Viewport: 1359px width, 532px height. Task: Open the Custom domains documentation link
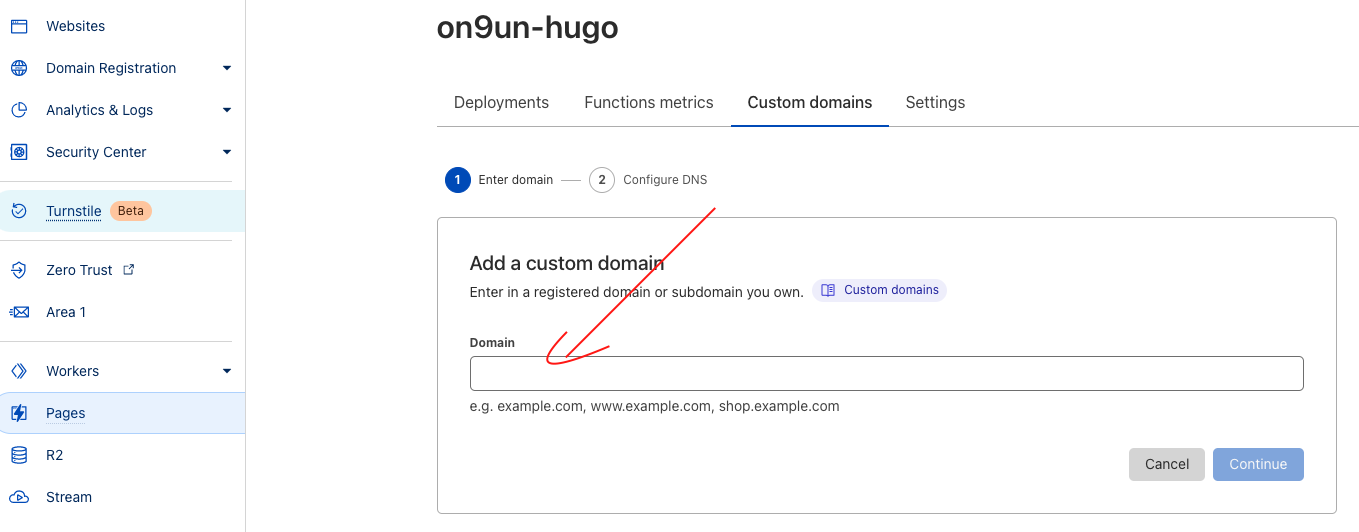pos(880,290)
